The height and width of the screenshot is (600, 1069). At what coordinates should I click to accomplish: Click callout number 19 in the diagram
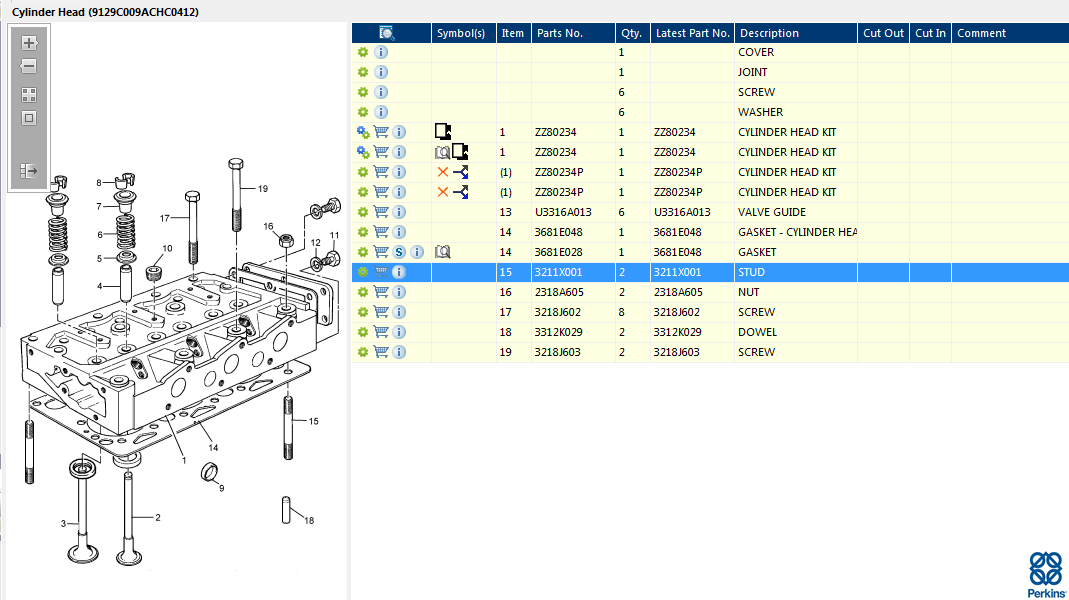tap(263, 189)
